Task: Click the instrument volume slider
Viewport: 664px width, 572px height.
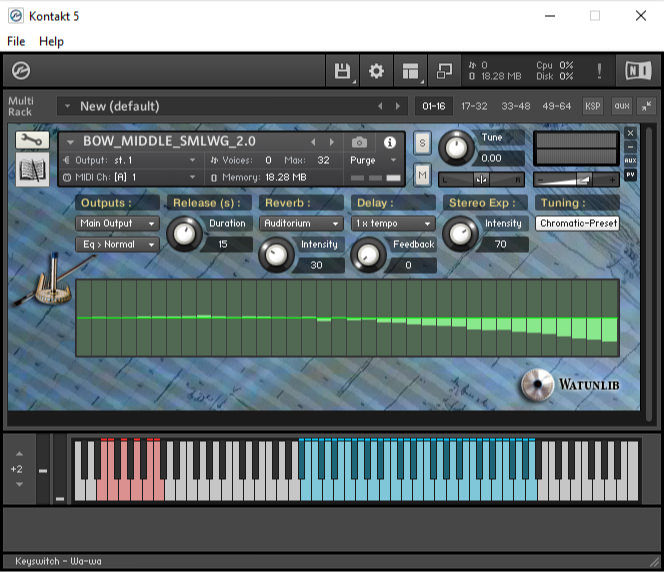Action: coord(576,180)
